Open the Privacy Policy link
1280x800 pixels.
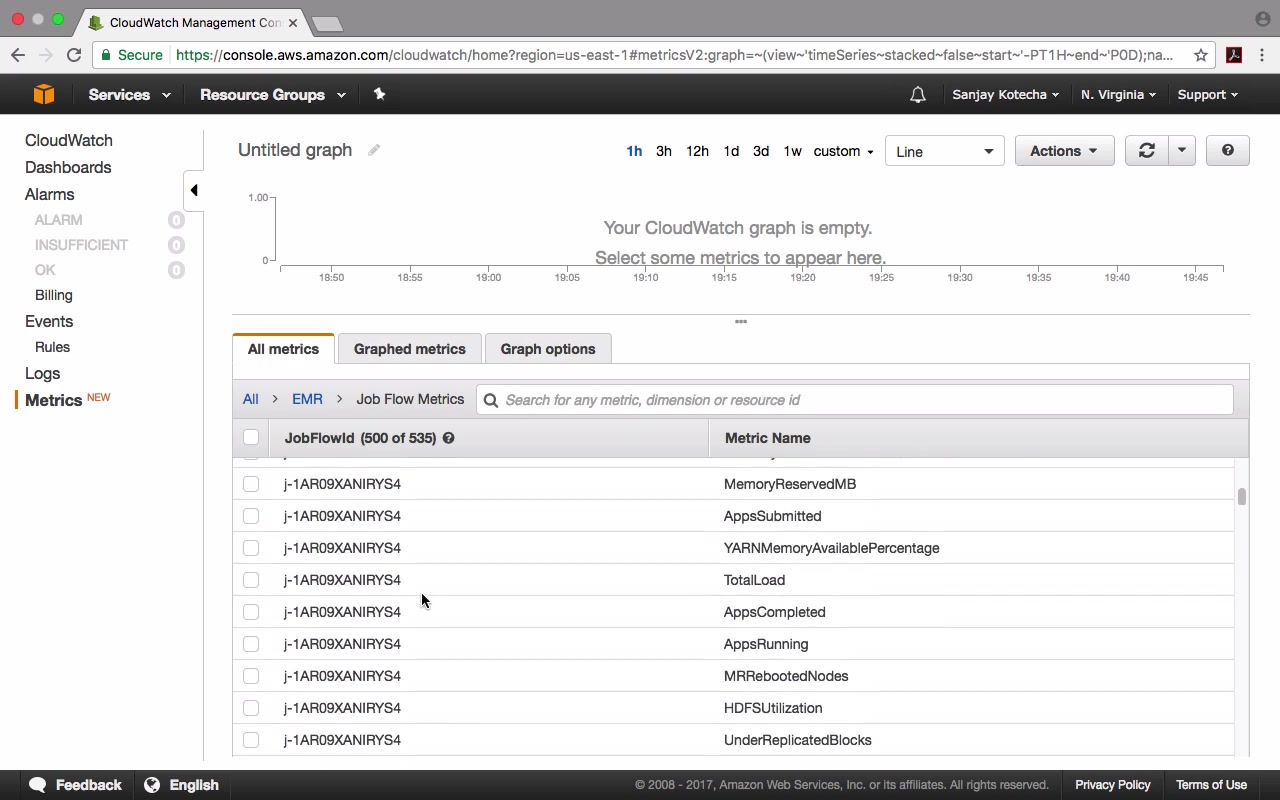[x=1113, y=785]
